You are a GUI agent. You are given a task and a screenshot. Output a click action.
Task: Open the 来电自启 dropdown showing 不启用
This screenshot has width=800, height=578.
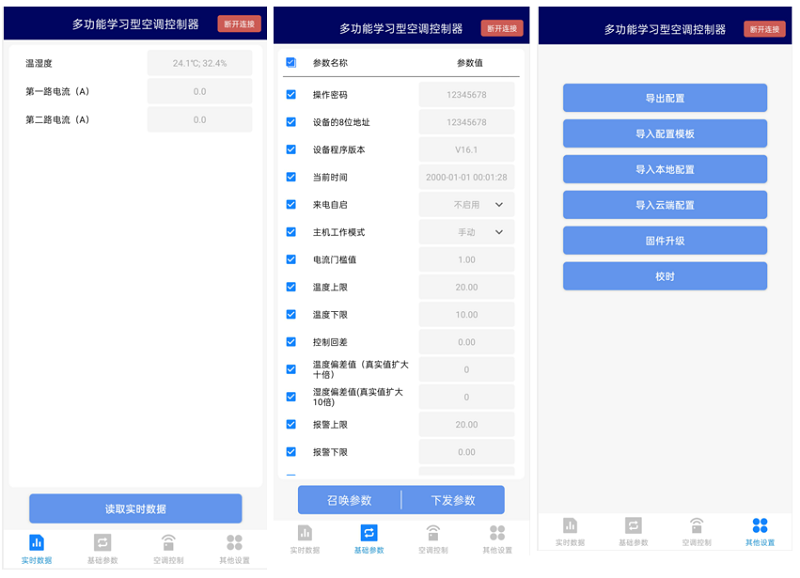(x=467, y=205)
